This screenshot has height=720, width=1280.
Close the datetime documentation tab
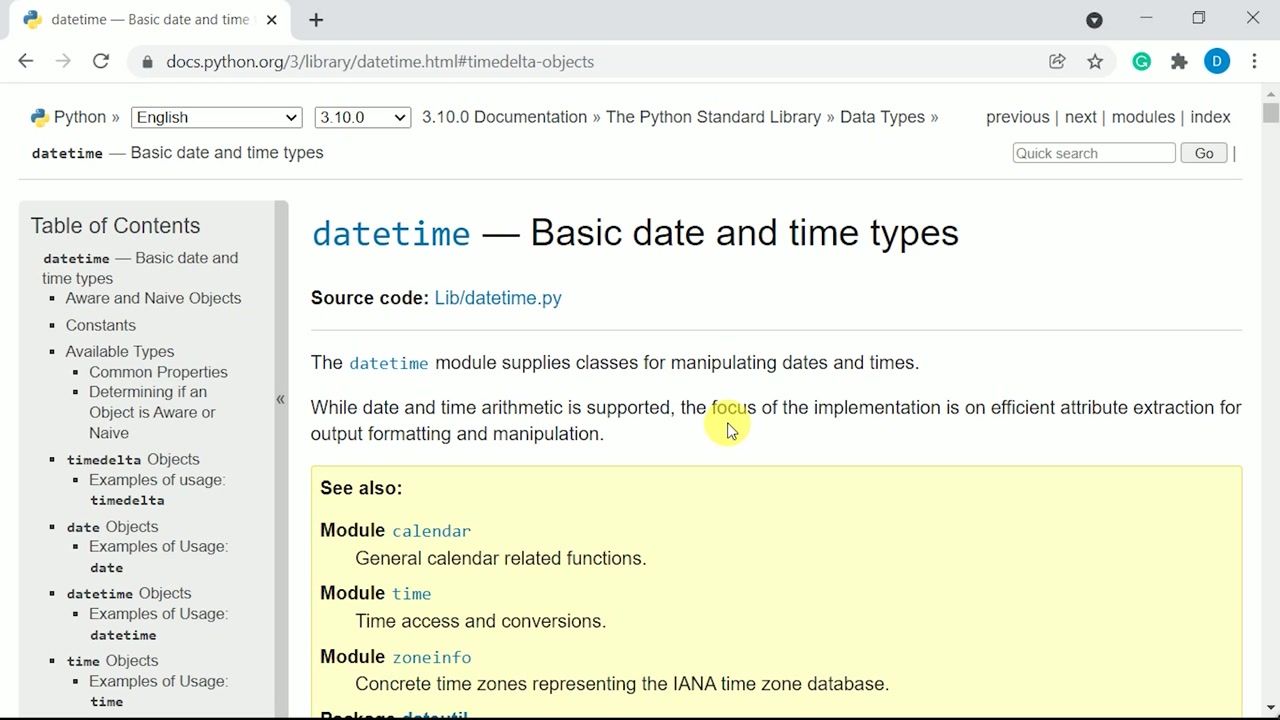coord(271,20)
